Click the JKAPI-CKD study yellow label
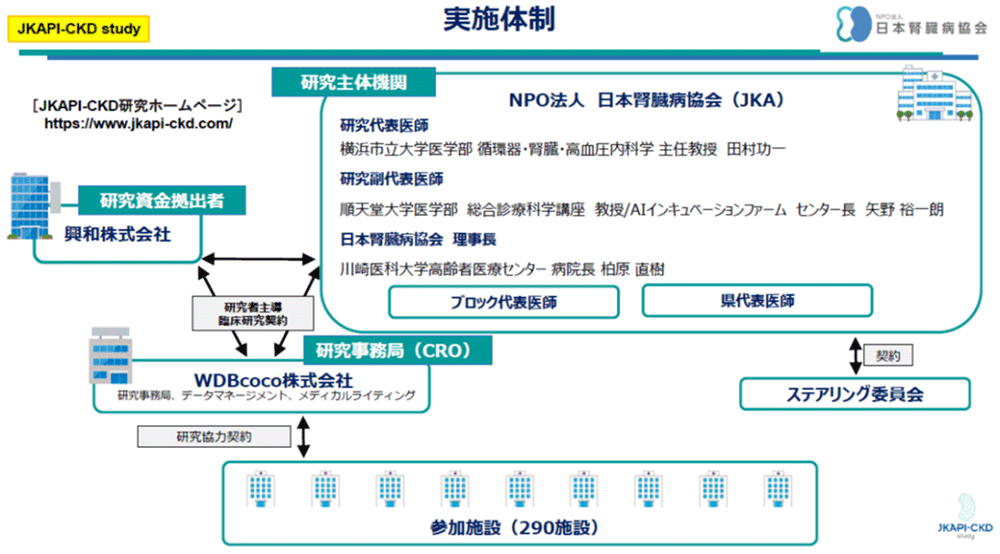1000x554 pixels. [x=78, y=29]
